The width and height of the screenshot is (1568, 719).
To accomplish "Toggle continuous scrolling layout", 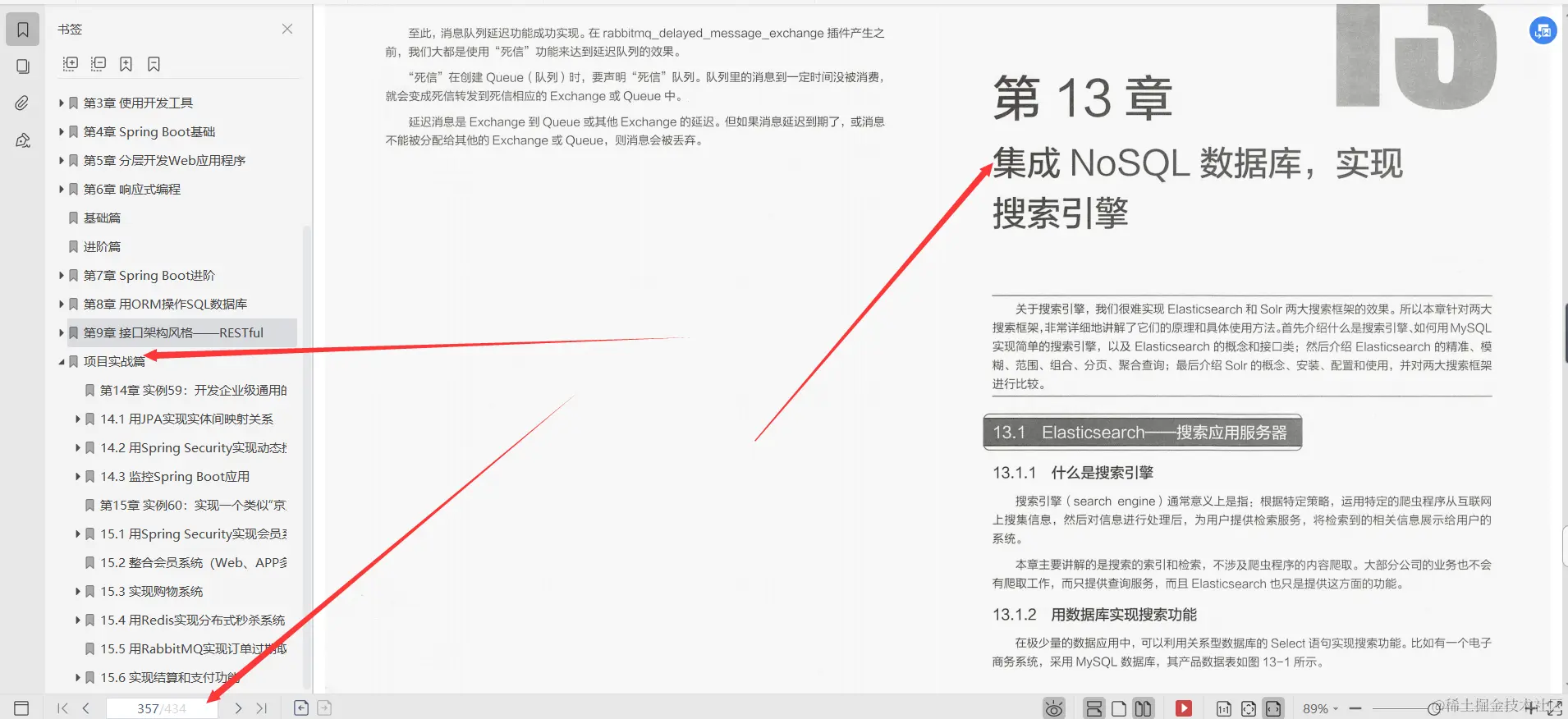I will pyautogui.click(x=1093, y=708).
